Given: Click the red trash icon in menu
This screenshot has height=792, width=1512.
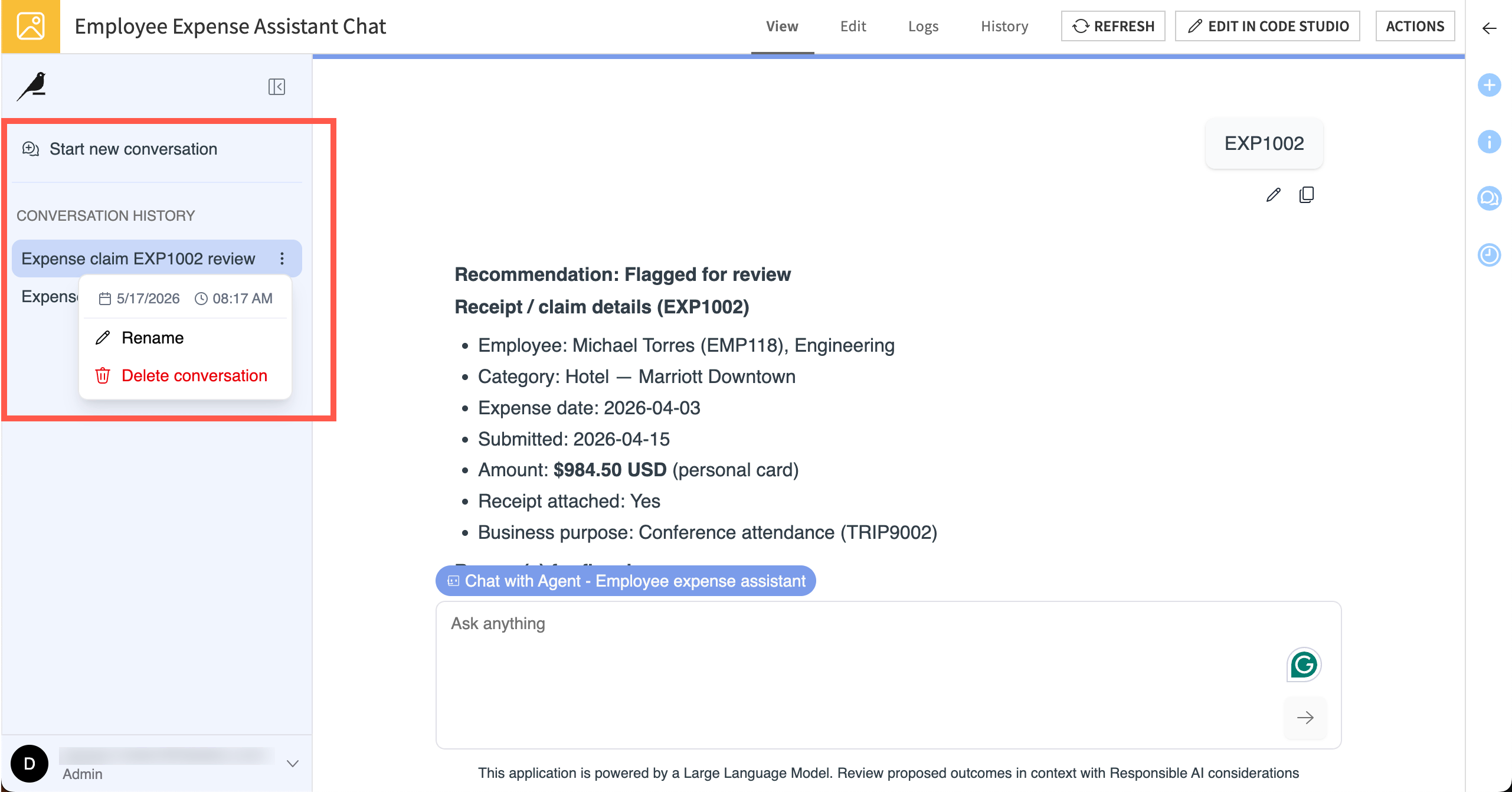Looking at the screenshot, I should (x=103, y=375).
